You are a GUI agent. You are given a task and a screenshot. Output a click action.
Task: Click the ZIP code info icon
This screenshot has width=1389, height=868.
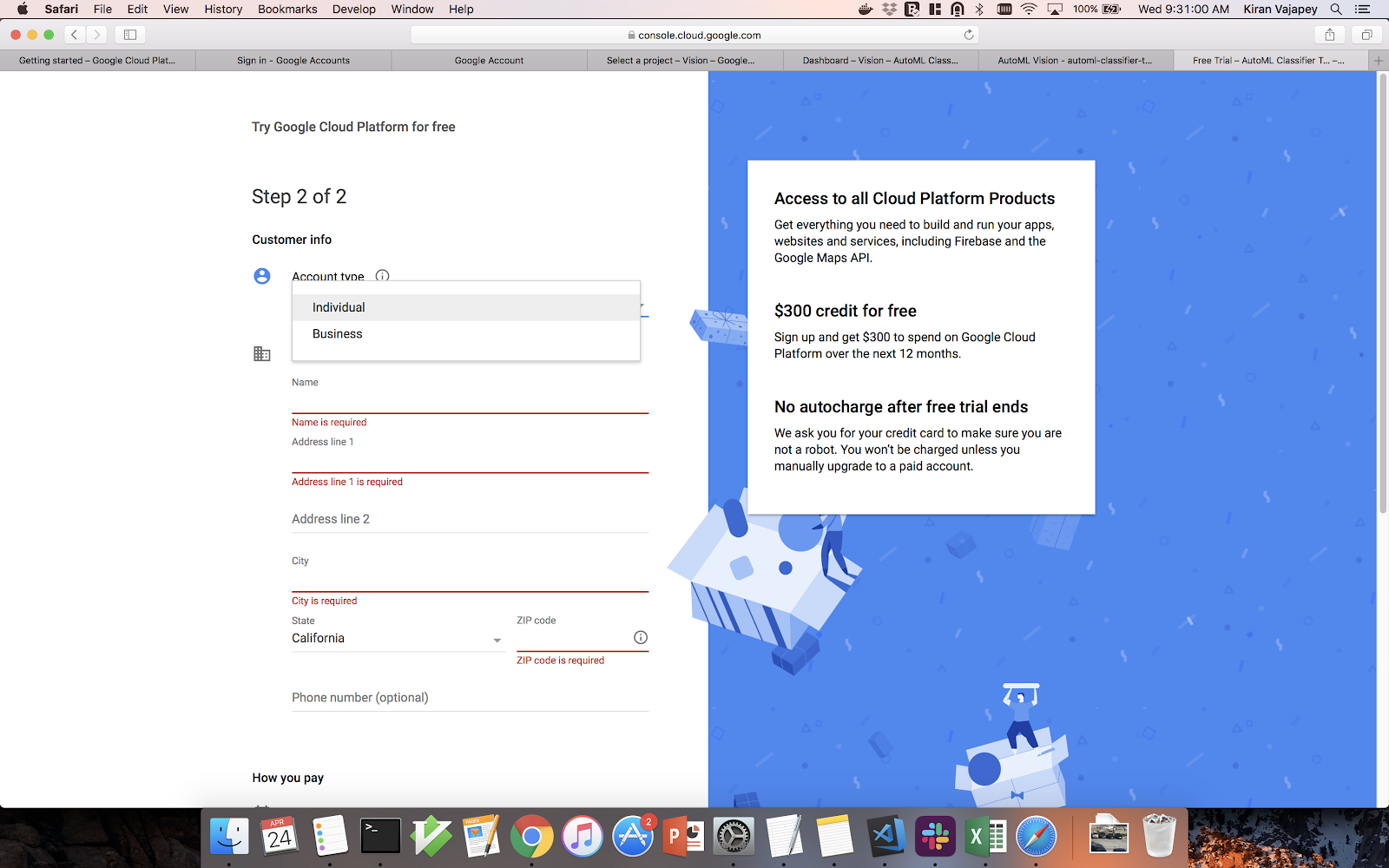[641, 637]
